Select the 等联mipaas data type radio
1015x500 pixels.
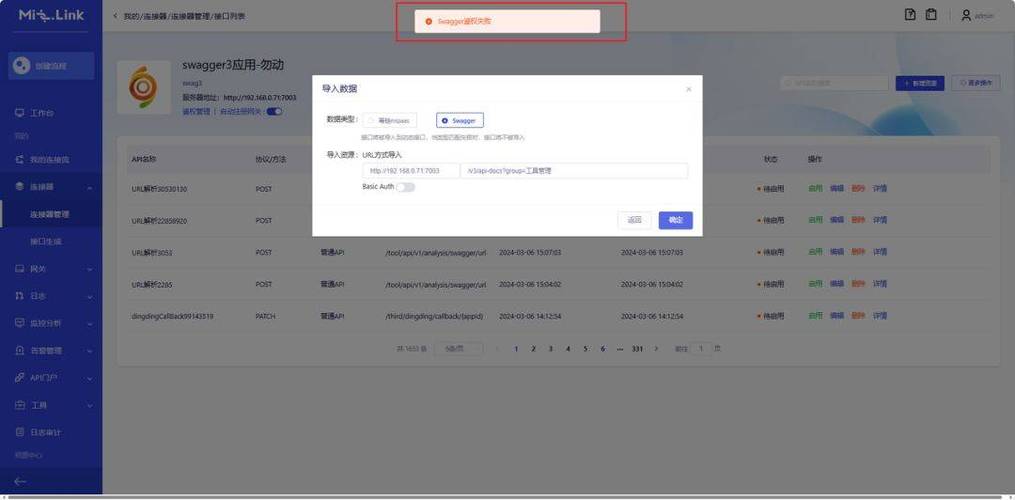click(389, 120)
